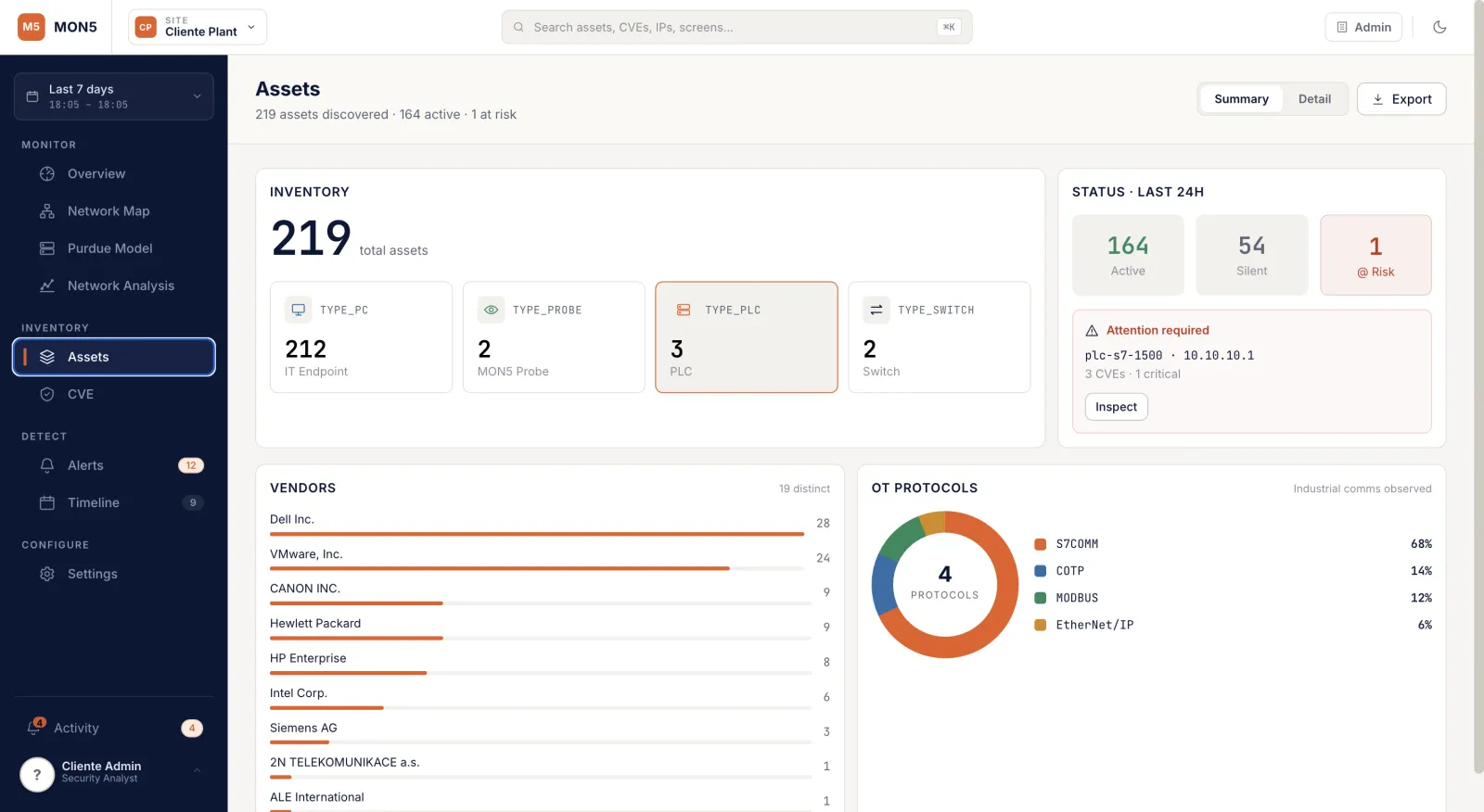
Task: Click the Network Map sidebar icon
Action: pyautogui.click(x=47, y=211)
